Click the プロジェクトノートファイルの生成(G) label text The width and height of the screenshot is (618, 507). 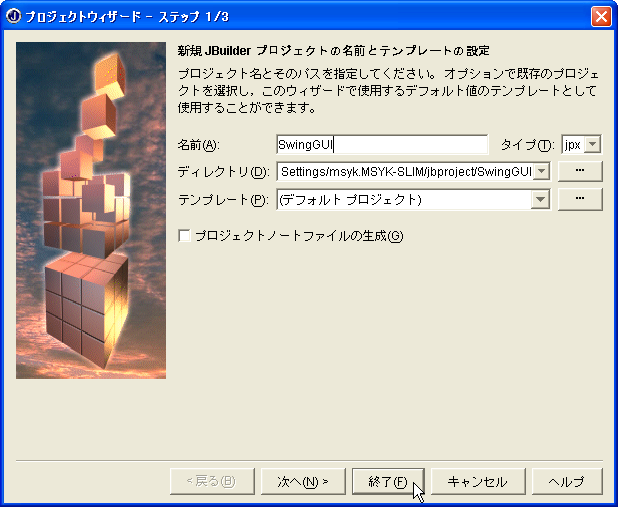[299, 236]
